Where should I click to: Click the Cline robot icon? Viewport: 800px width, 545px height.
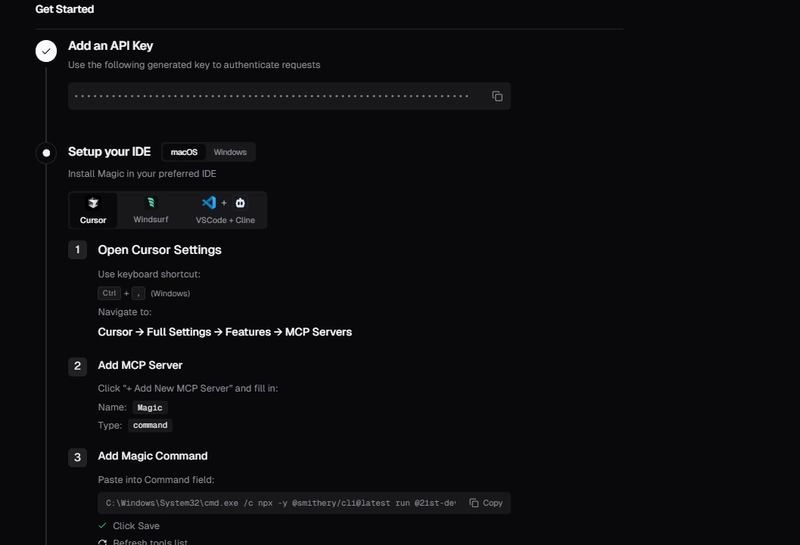240,203
